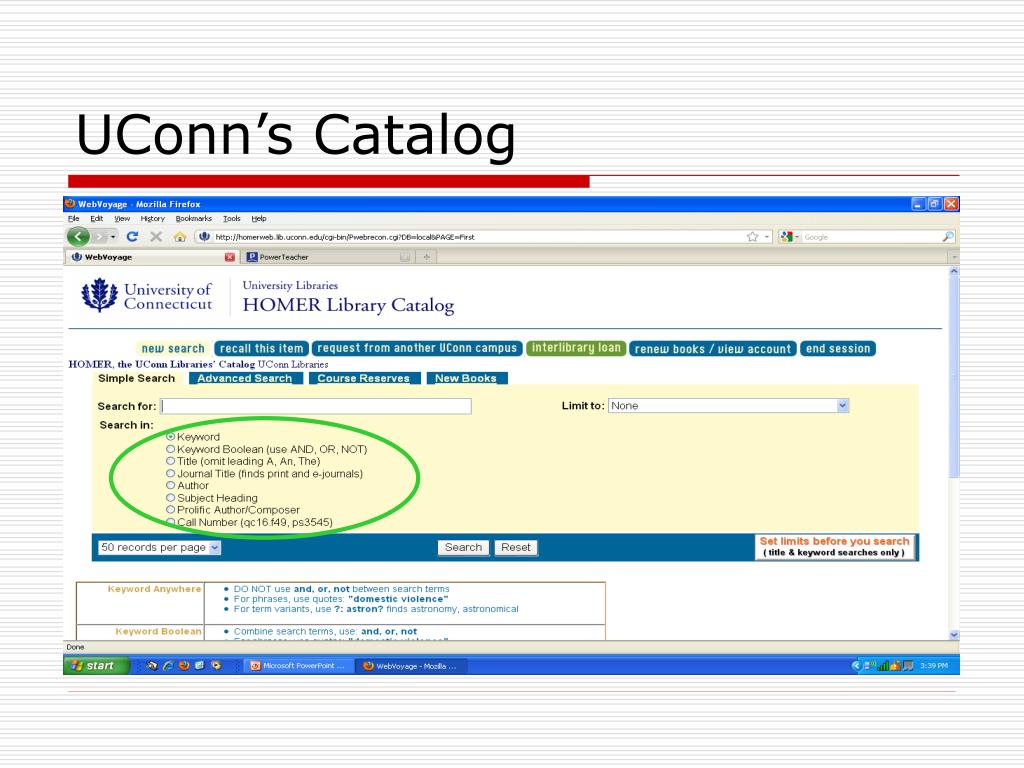The width and height of the screenshot is (1024, 768).
Task: Click request from another UConn campus
Action: pos(417,349)
